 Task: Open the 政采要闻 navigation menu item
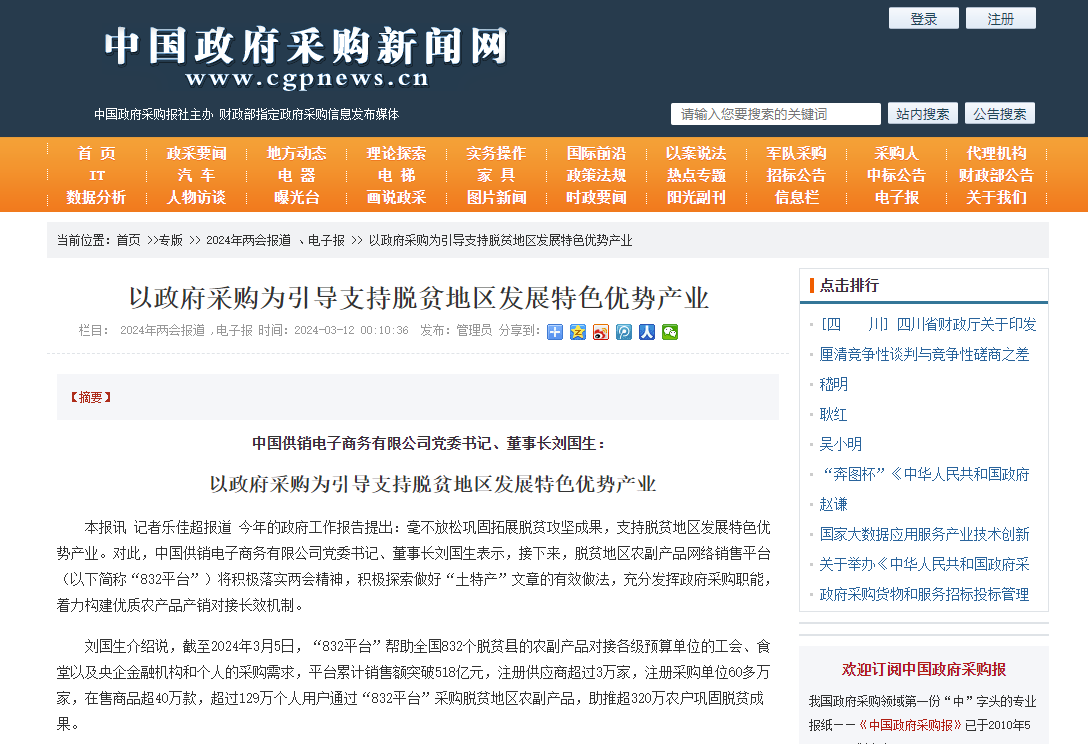tap(197, 153)
